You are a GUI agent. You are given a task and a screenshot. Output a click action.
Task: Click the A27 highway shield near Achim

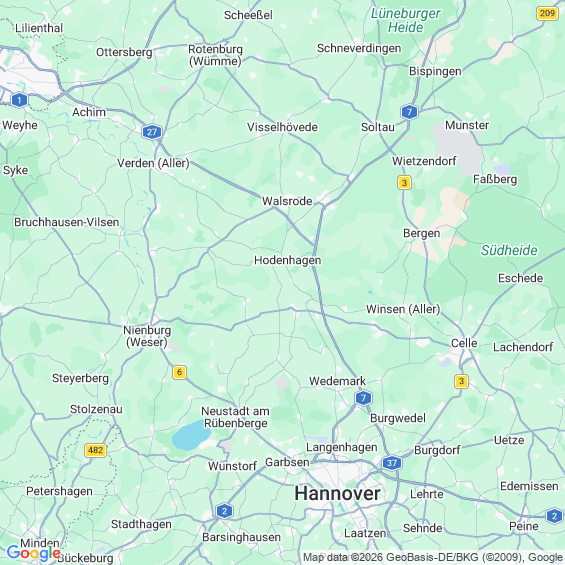(152, 132)
